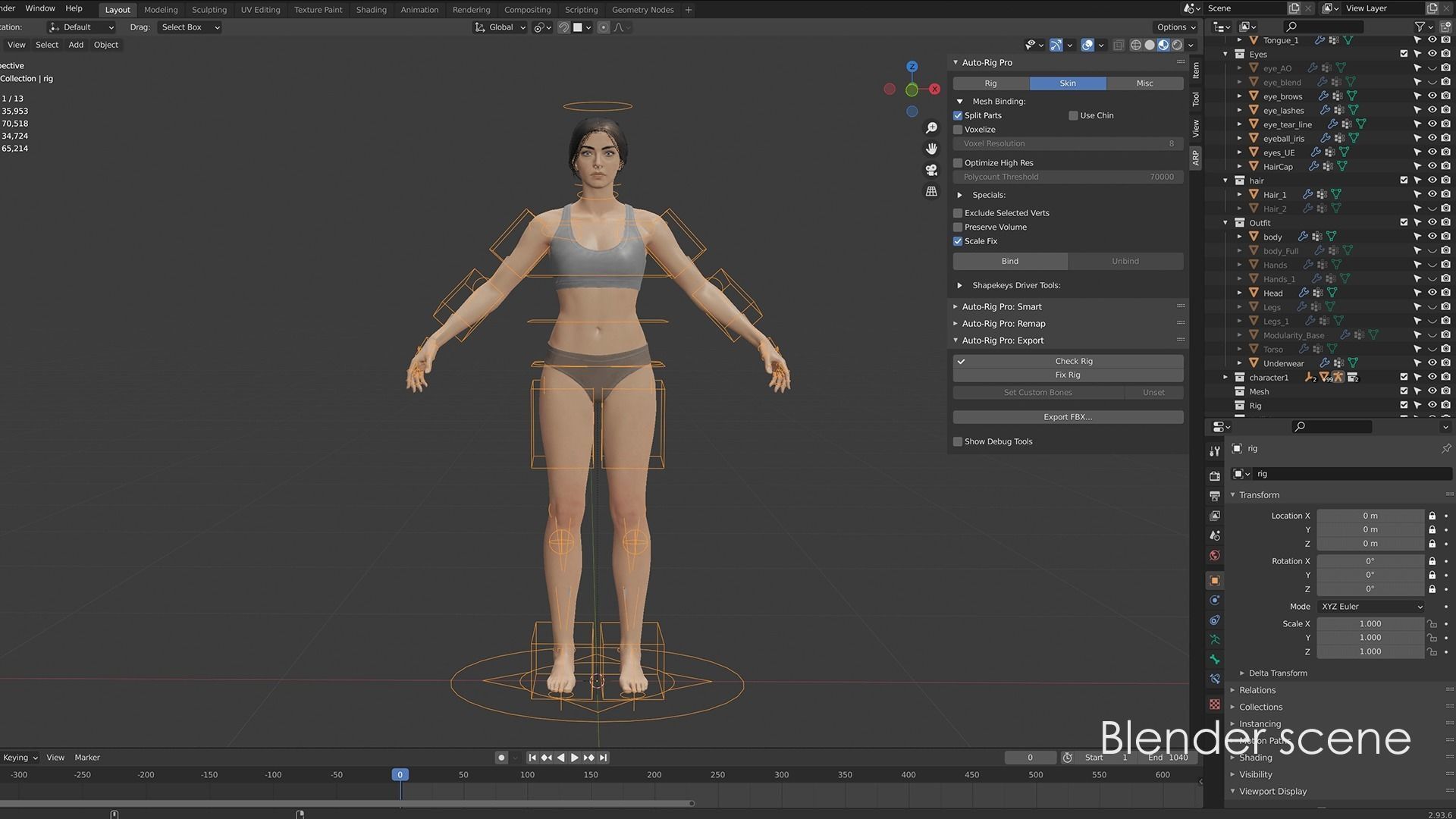Expand the Specials section
The height and width of the screenshot is (819, 1456).
click(960, 195)
